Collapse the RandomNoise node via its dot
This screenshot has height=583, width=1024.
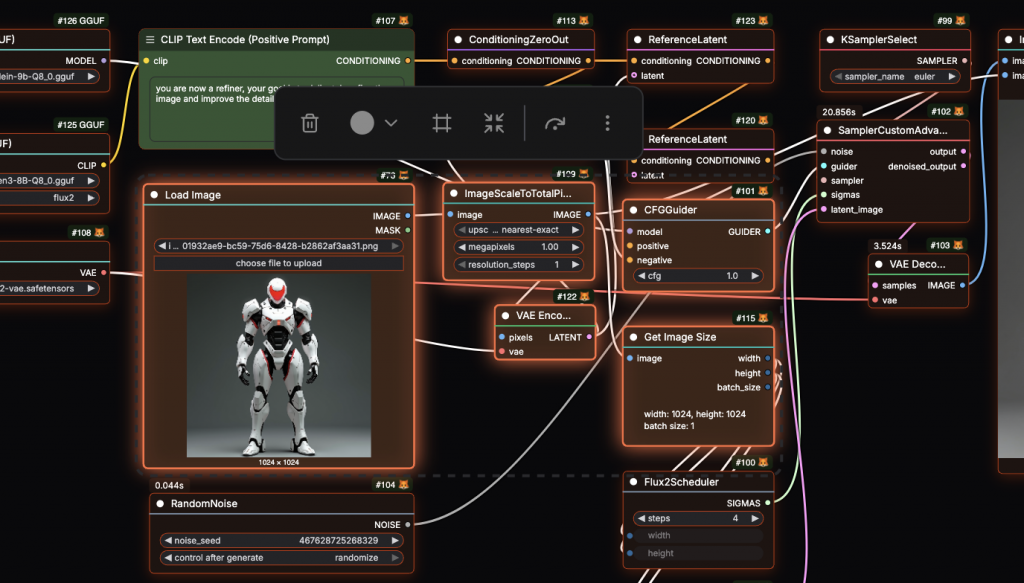pos(161,504)
